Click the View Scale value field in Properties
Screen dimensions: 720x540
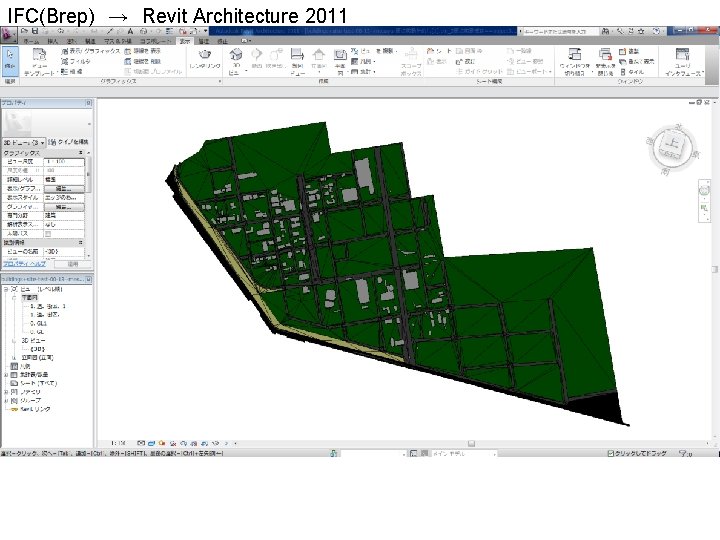click(64, 162)
